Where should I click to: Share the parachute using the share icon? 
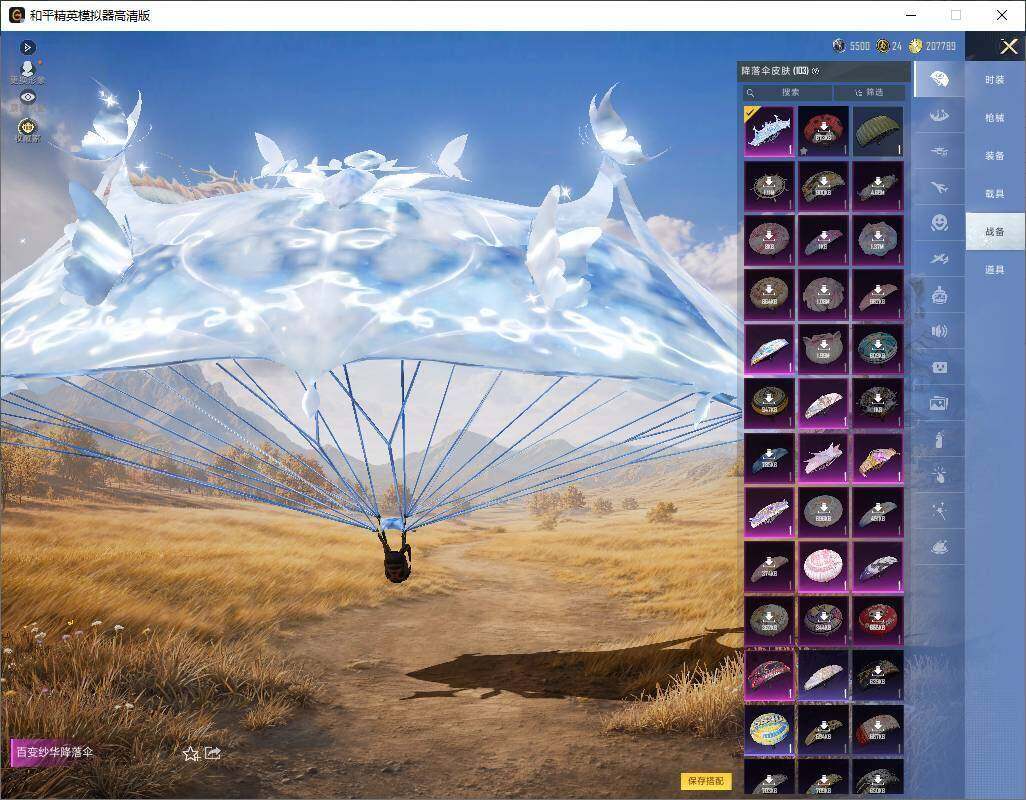coord(213,753)
